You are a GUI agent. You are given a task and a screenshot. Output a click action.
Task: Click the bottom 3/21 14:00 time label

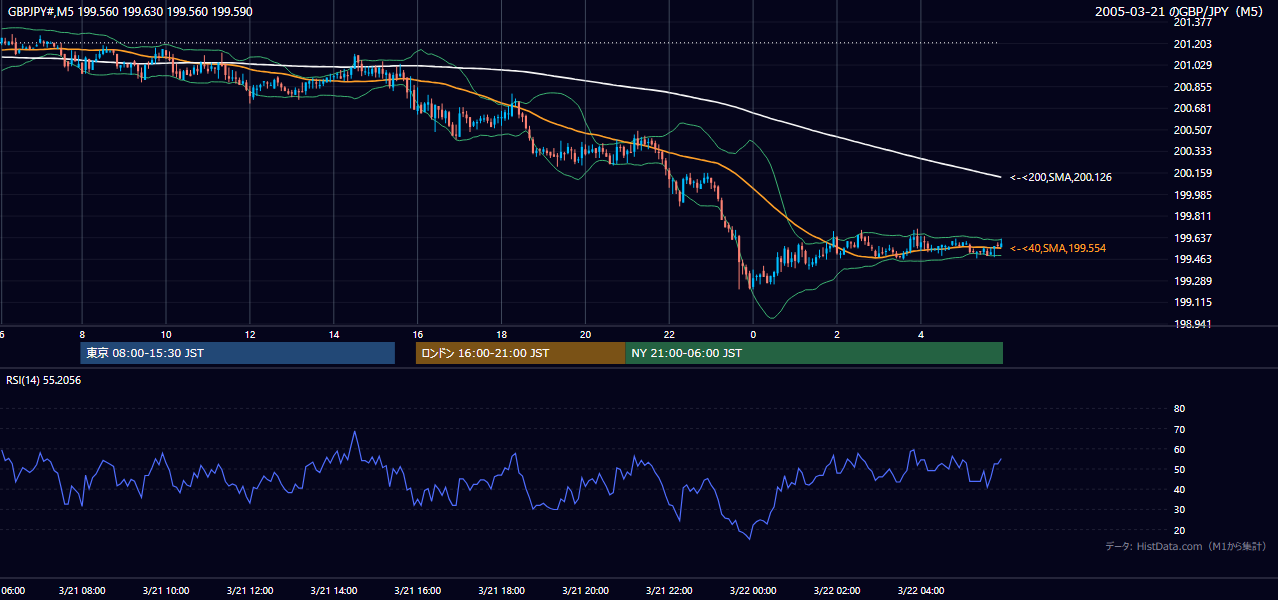click(333, 590)
